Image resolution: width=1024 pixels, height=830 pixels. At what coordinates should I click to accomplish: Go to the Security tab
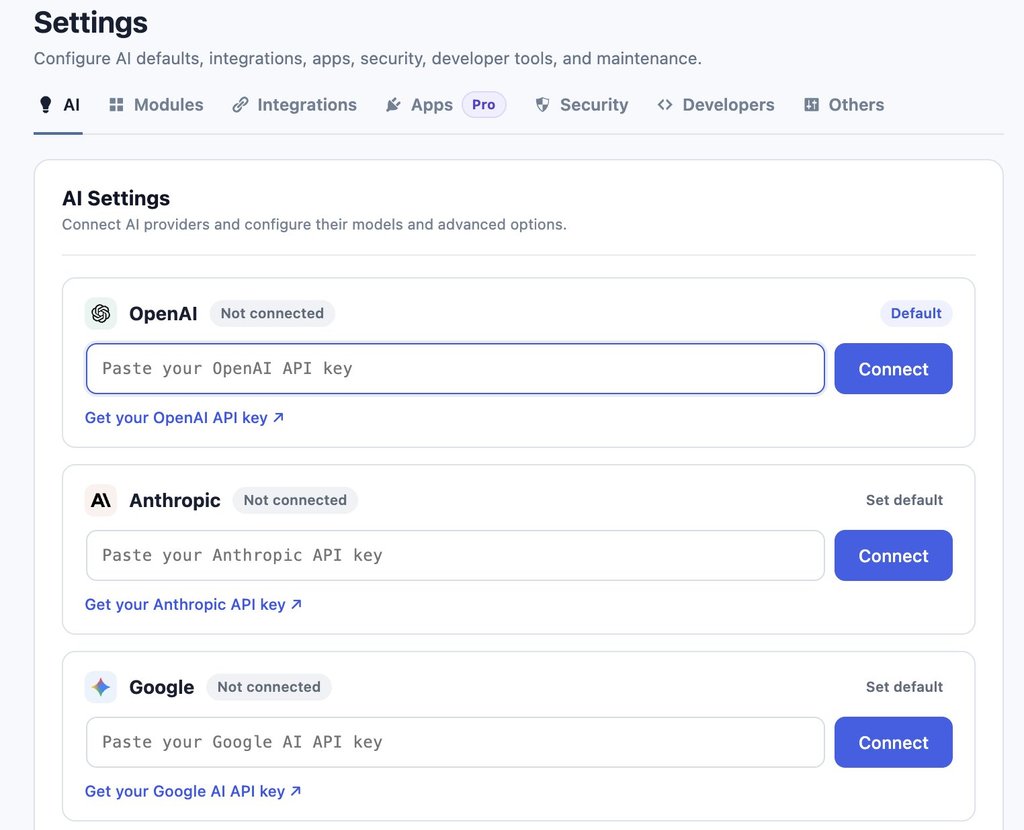click(x=582, y=105)
